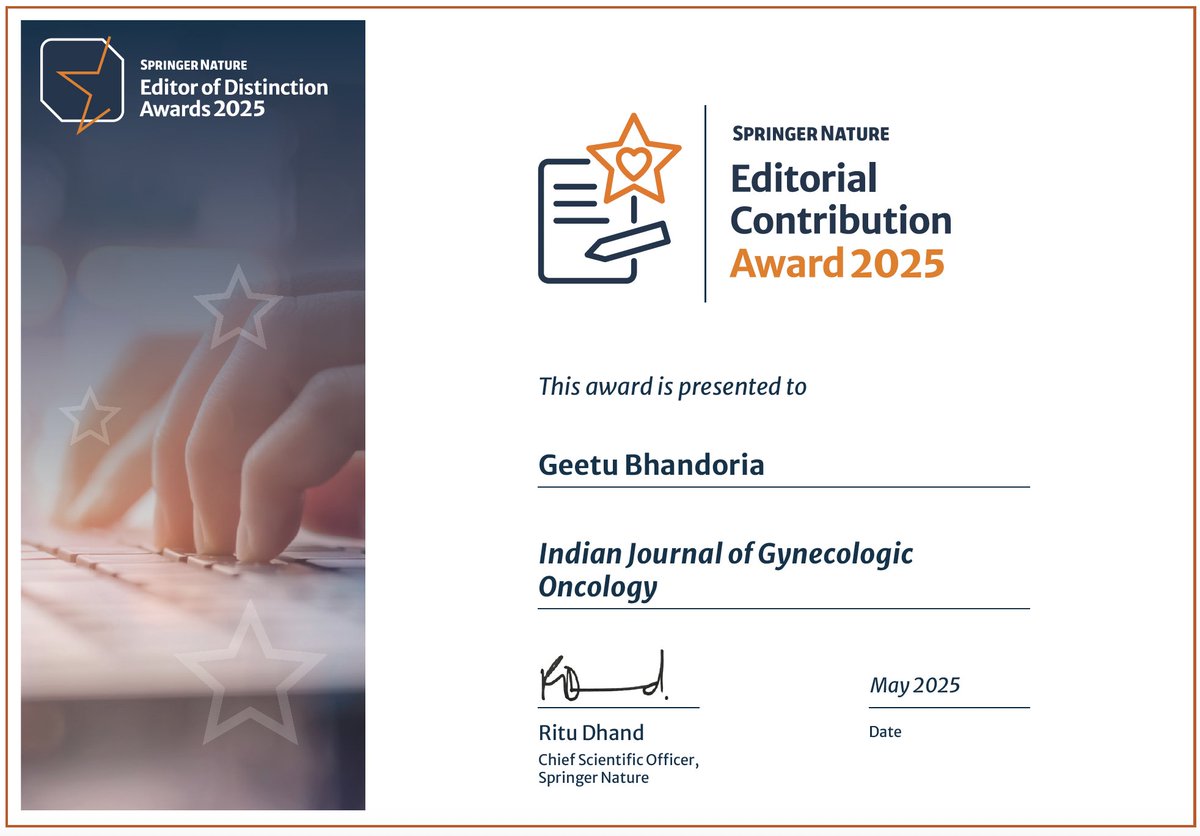Viewport: 1200px width, 836px height.
Task: Select the recipient name "Geetu Bhandoria"
Action: coord(651,465)
